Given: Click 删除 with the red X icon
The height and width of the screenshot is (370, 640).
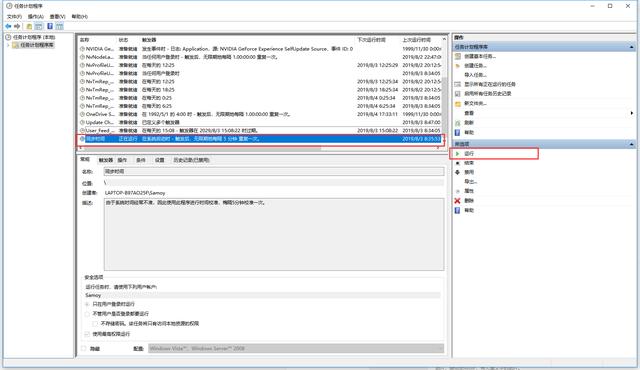Looking at the screenshot, I should coord(469,201).
